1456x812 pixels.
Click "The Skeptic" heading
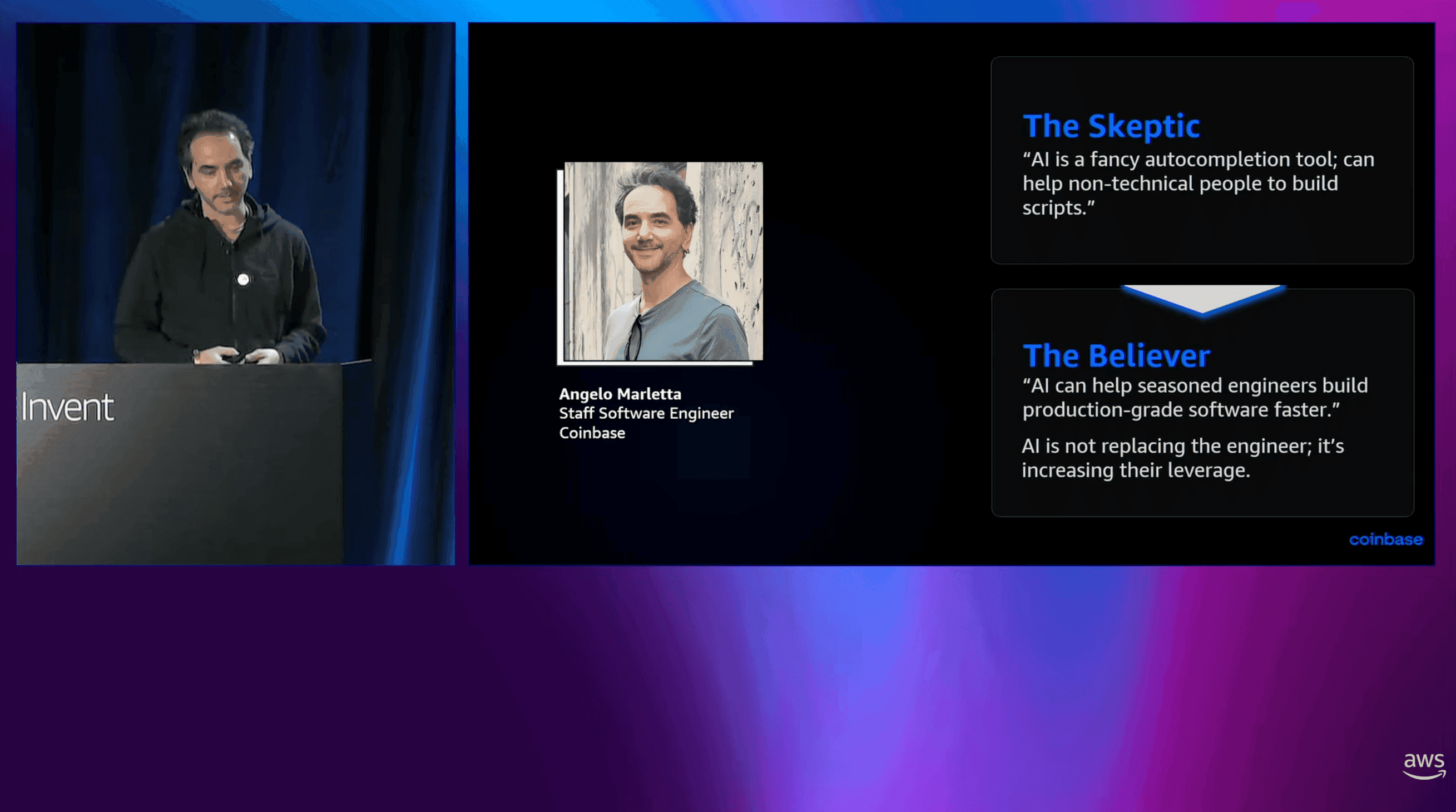coord(1111,126)
